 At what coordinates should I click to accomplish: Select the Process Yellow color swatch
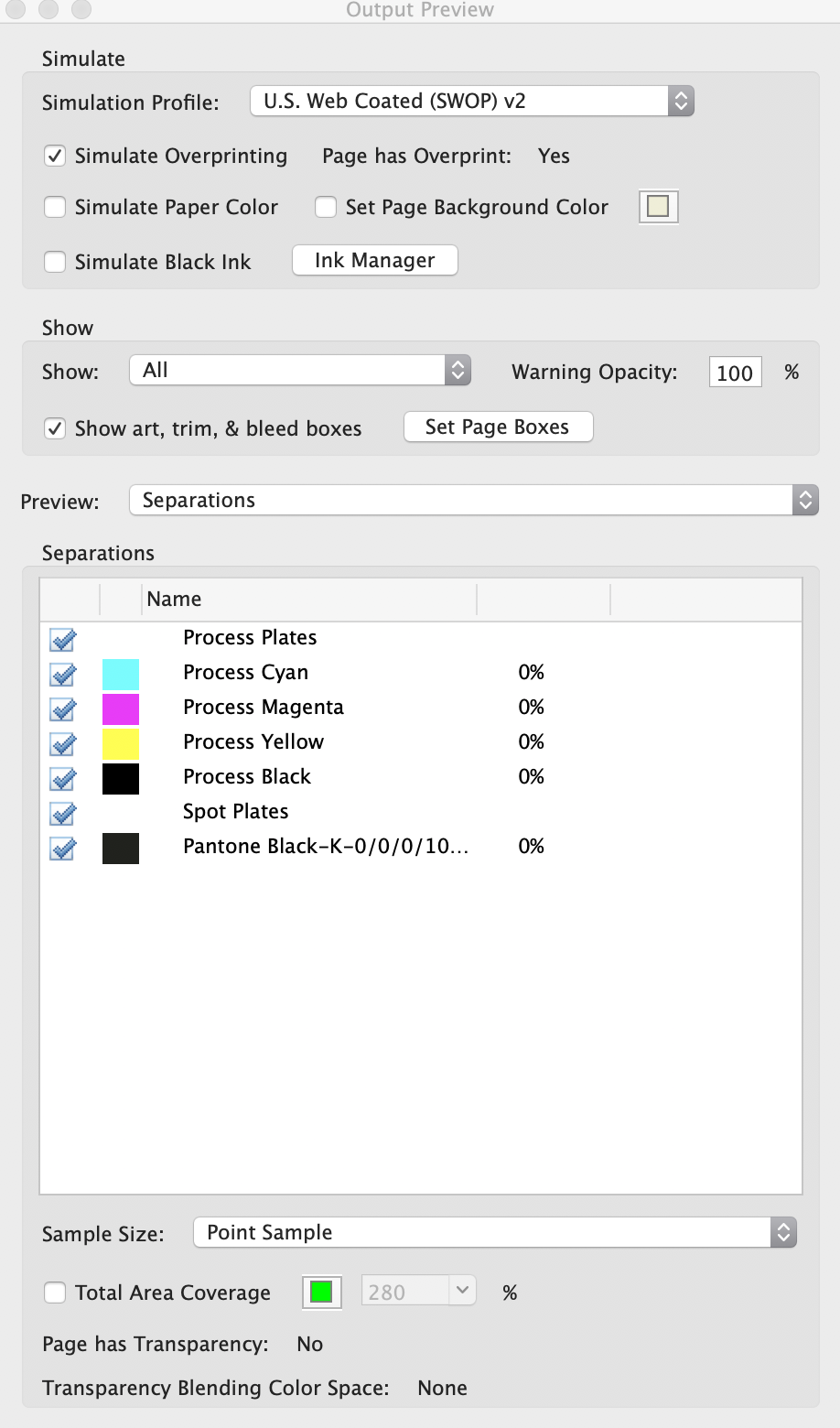tap(121, 743)
